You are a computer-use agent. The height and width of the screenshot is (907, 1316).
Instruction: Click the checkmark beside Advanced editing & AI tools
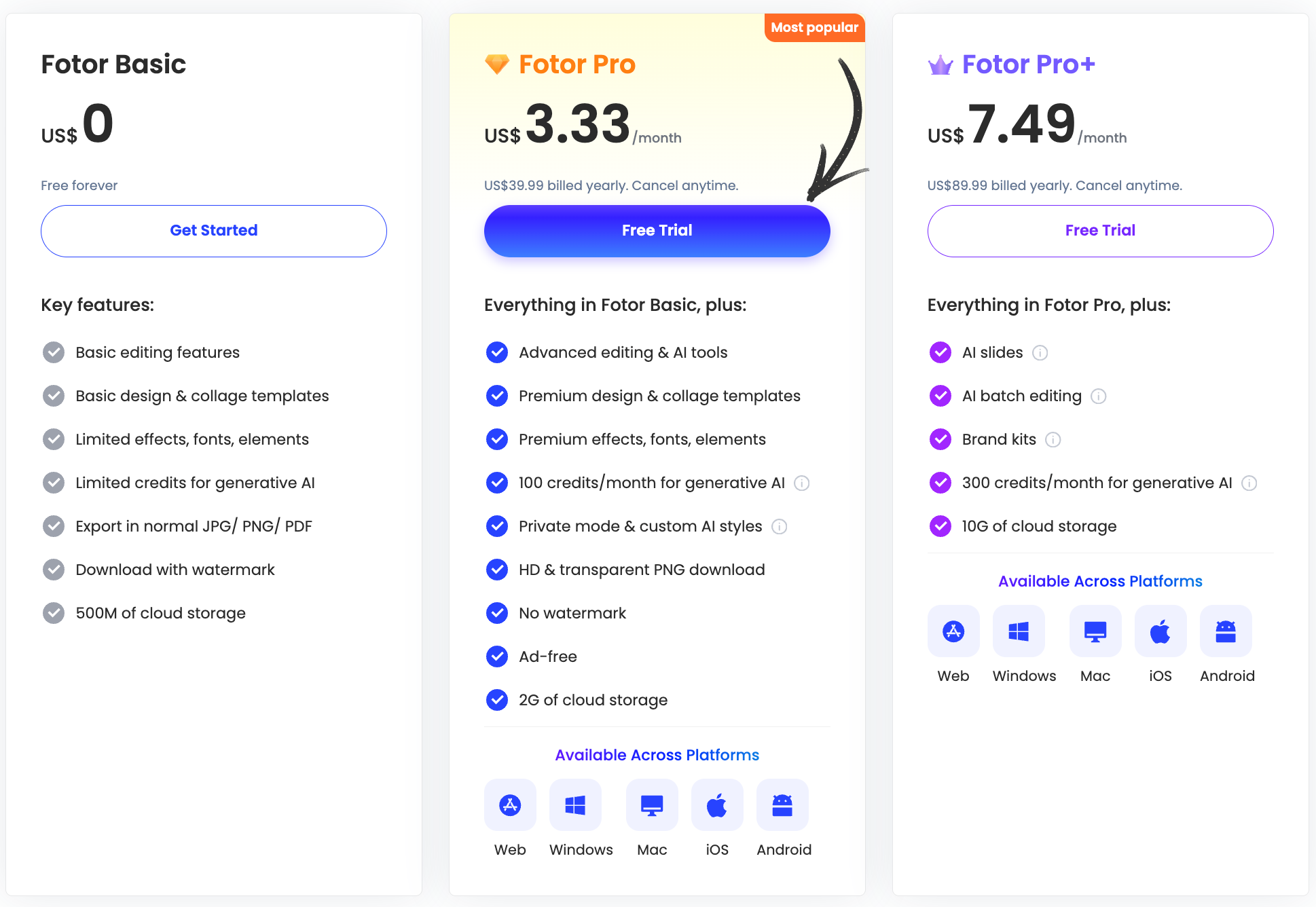(497, 352)
